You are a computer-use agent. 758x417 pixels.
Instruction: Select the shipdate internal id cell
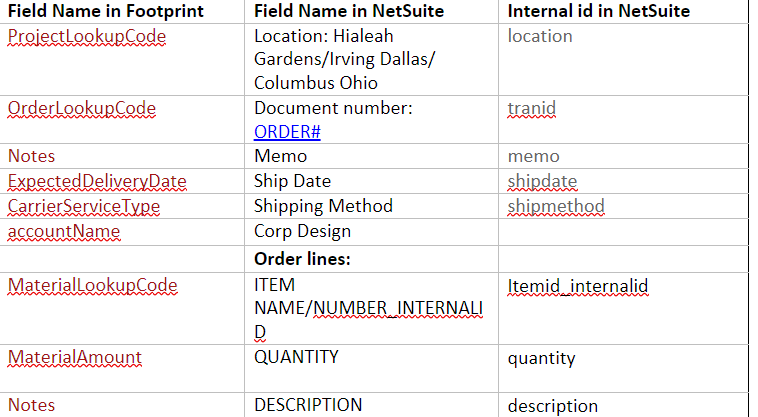point(542,181)
